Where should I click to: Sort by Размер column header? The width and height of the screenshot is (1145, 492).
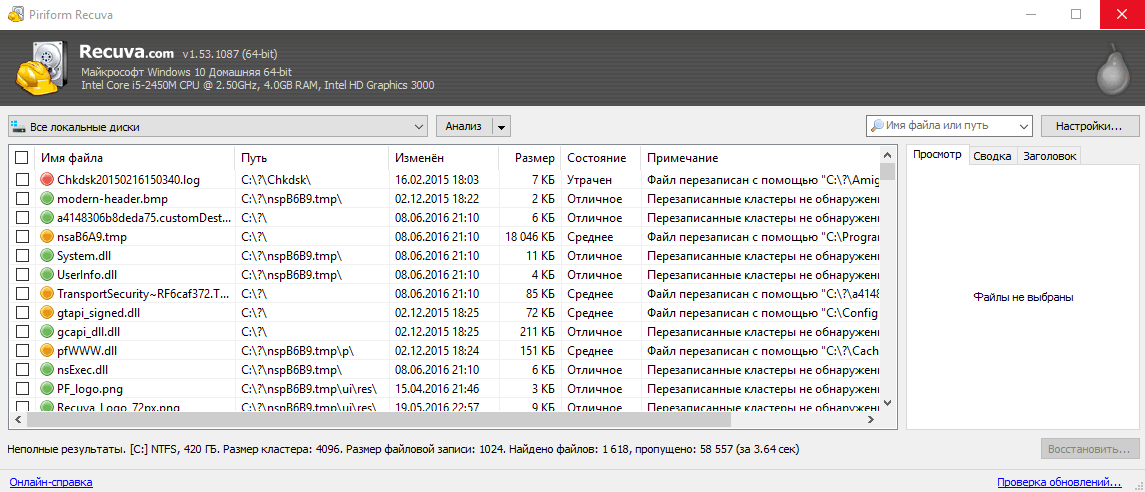tap(530, 158)
